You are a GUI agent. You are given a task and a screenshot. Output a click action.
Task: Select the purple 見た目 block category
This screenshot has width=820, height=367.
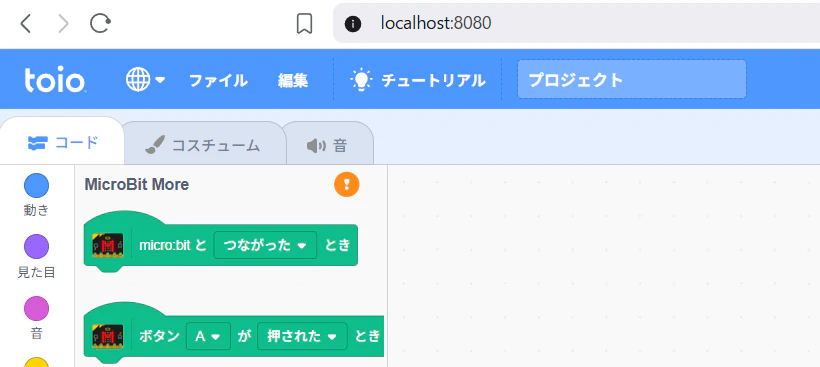(36, 257)
